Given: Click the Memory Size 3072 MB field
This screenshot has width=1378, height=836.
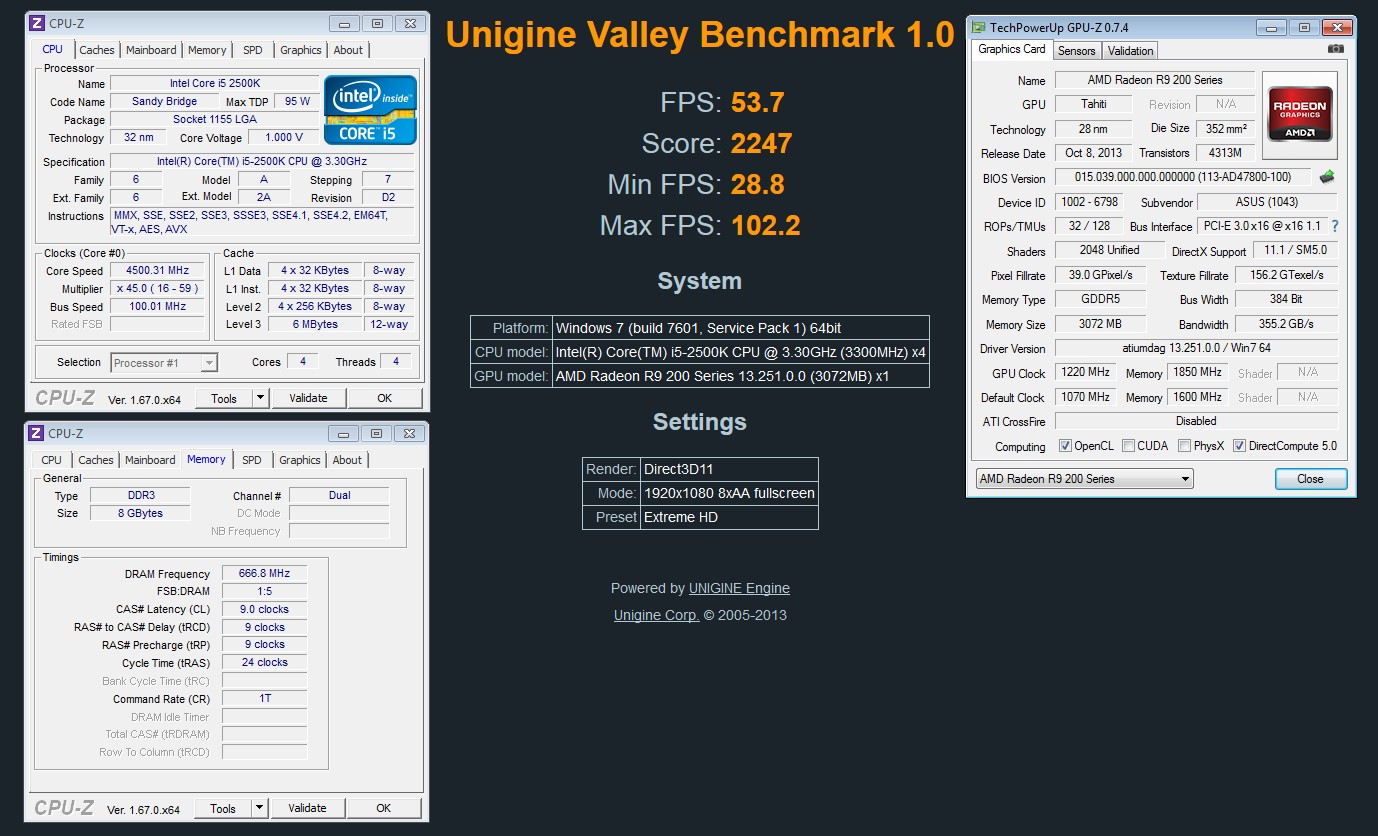Looking at the screenshot, I should (x=1100, y=324).
